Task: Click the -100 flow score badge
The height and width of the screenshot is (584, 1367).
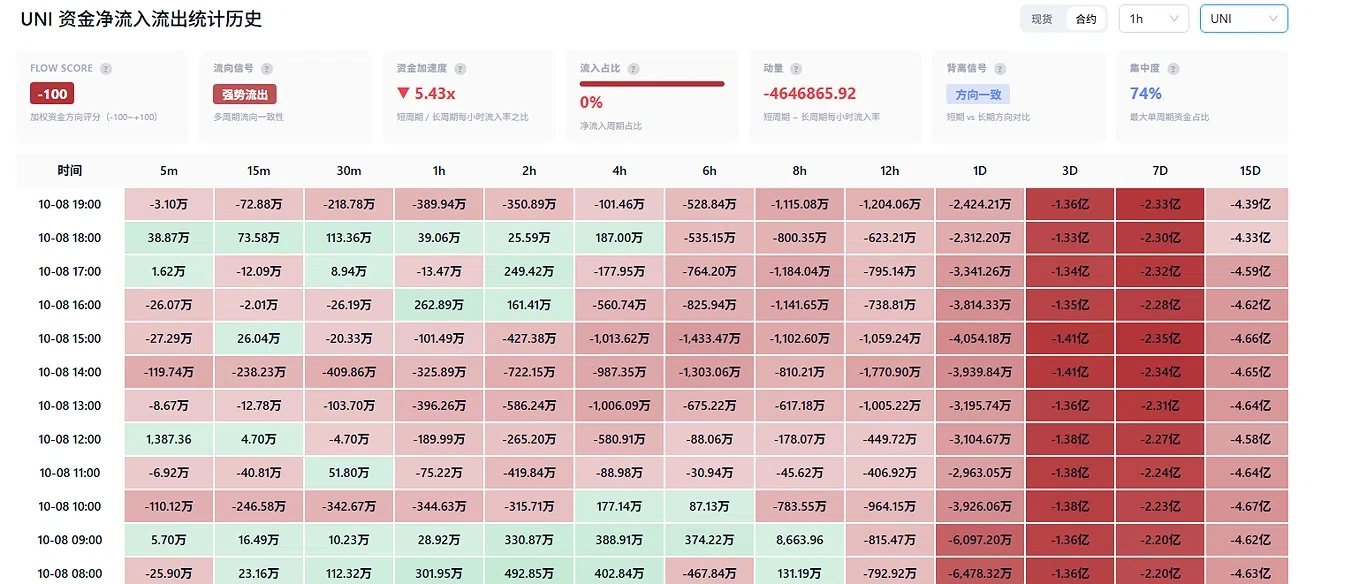Action: pyautogui.click(x=52, y=94)
